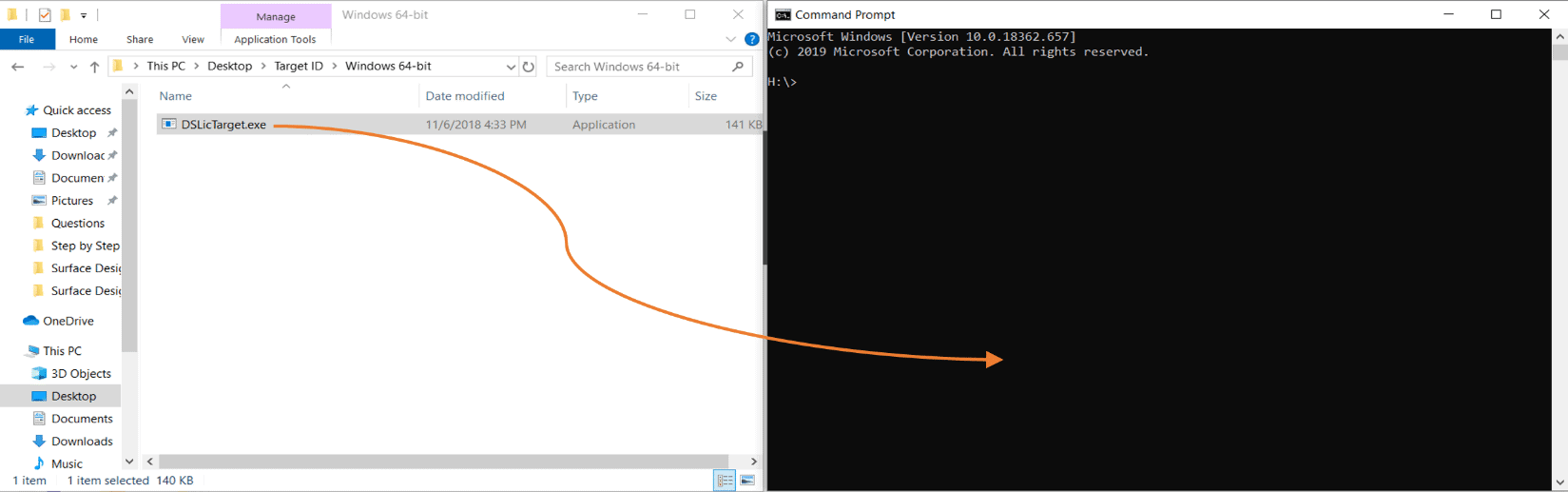This screenshot has width=1568, height=492.
Task: Click the Quick access star icon
Action: 31,110
